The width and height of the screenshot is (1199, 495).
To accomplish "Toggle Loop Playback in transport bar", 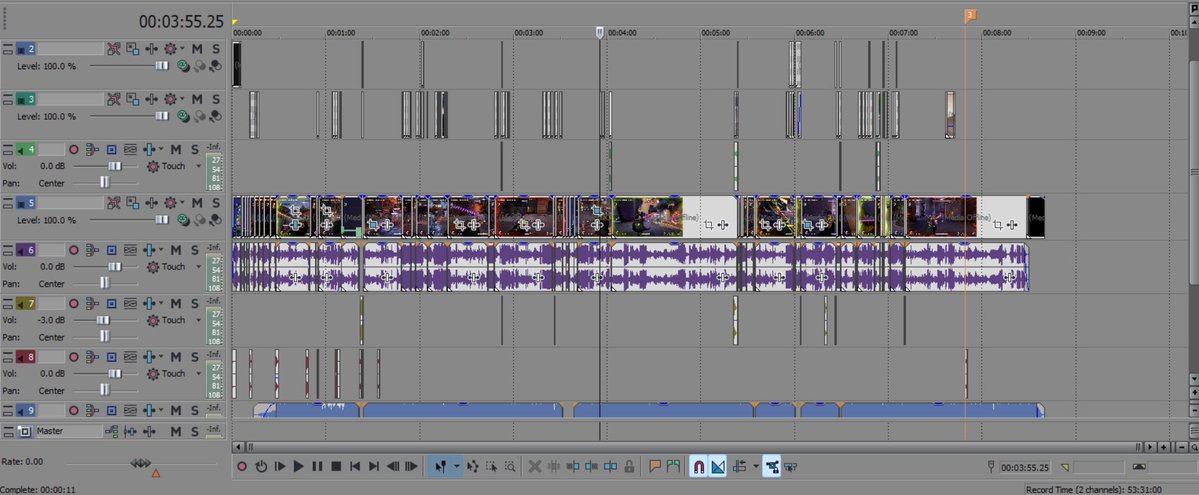I will [261, 466].
